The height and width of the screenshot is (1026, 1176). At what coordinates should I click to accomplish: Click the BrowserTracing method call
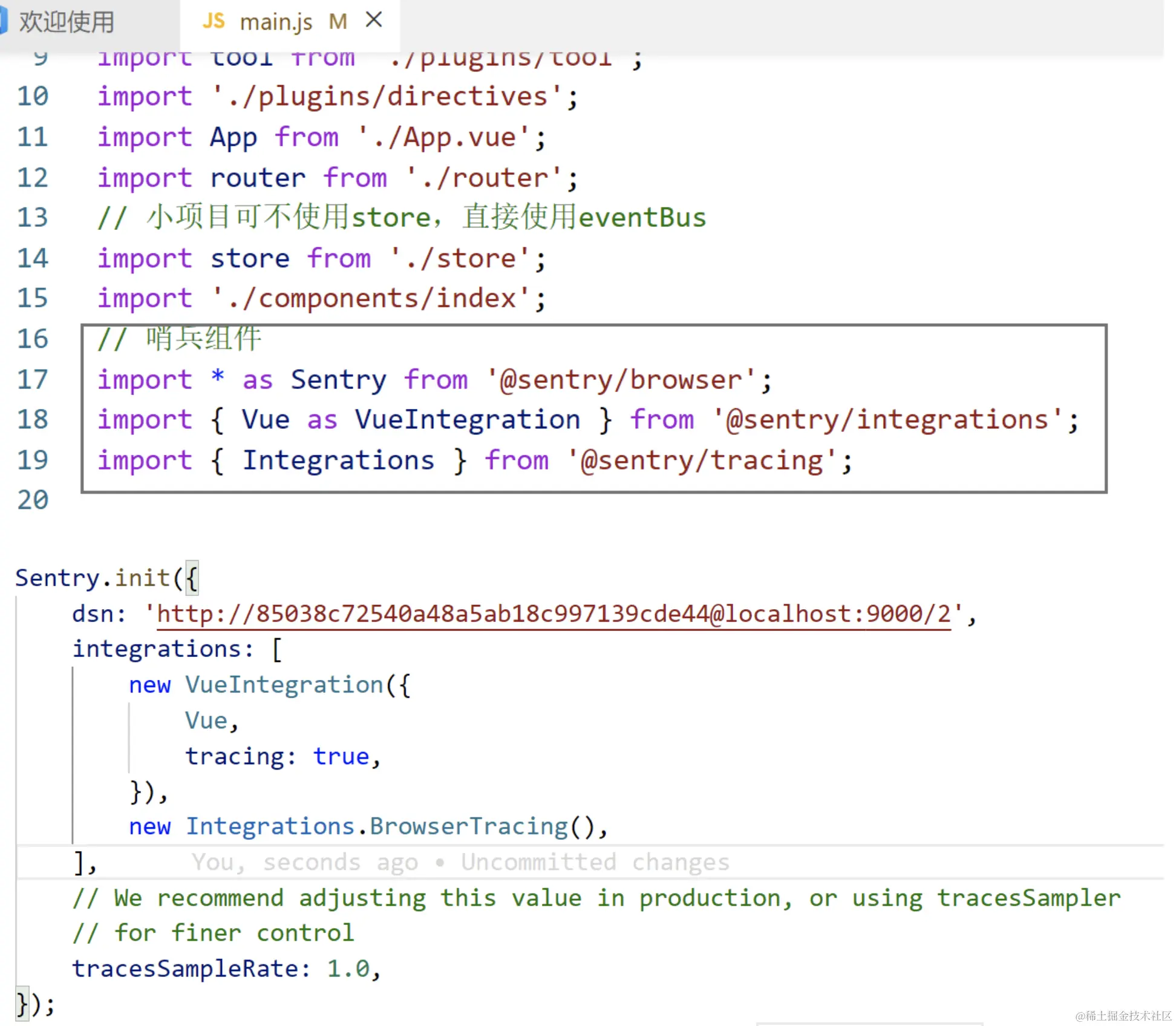469,826
